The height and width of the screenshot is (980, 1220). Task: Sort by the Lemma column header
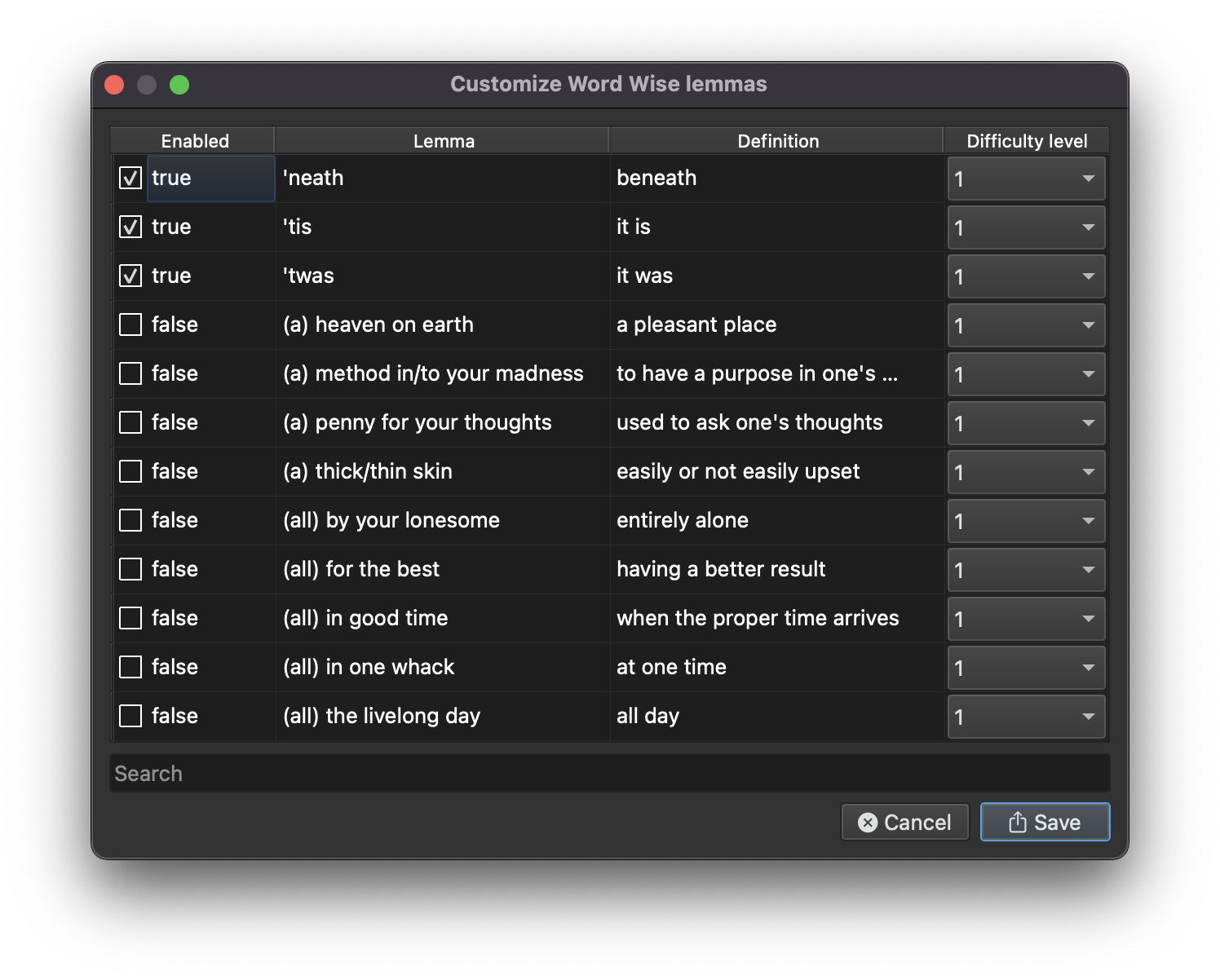click(443, 141)
